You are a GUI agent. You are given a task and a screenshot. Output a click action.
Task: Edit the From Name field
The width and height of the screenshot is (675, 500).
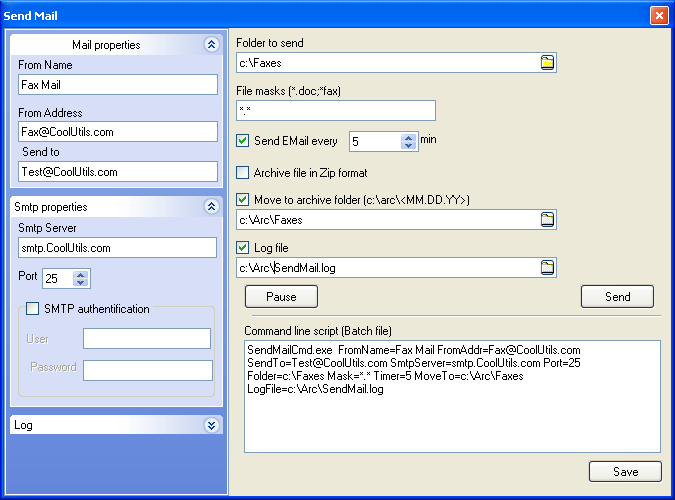(118, 84)
